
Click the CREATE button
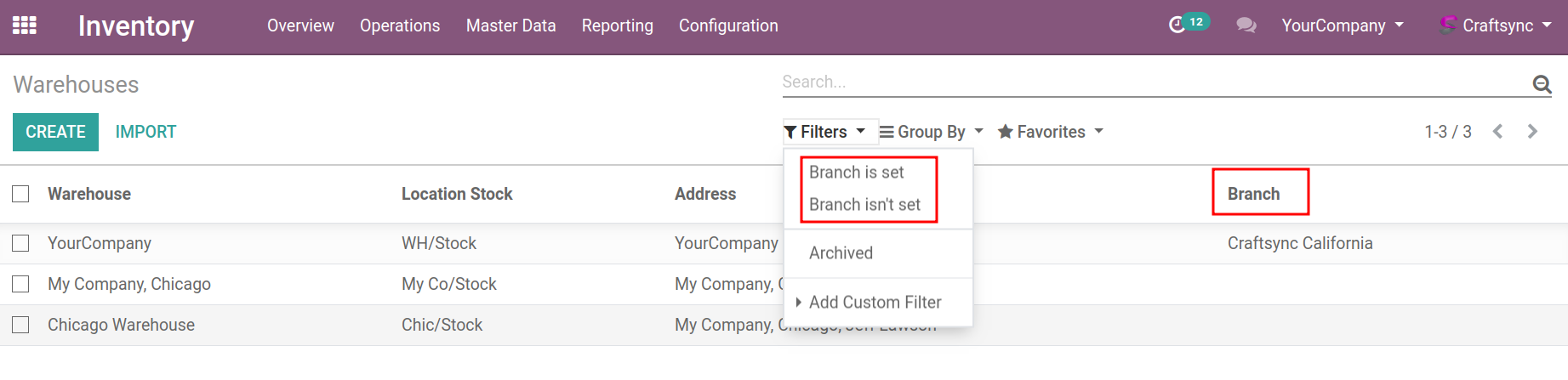point(55,132)
